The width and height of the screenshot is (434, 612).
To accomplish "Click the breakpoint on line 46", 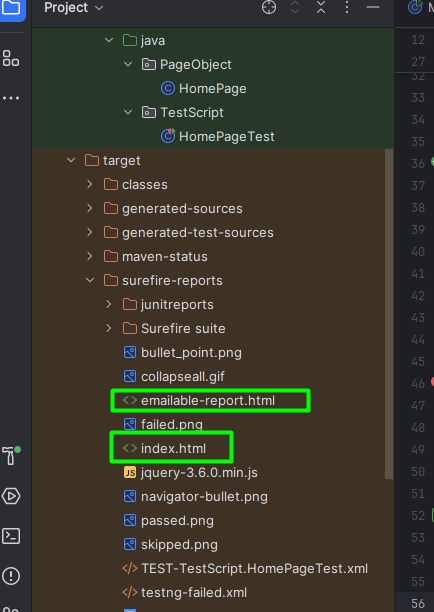I will tap(432, 381).
